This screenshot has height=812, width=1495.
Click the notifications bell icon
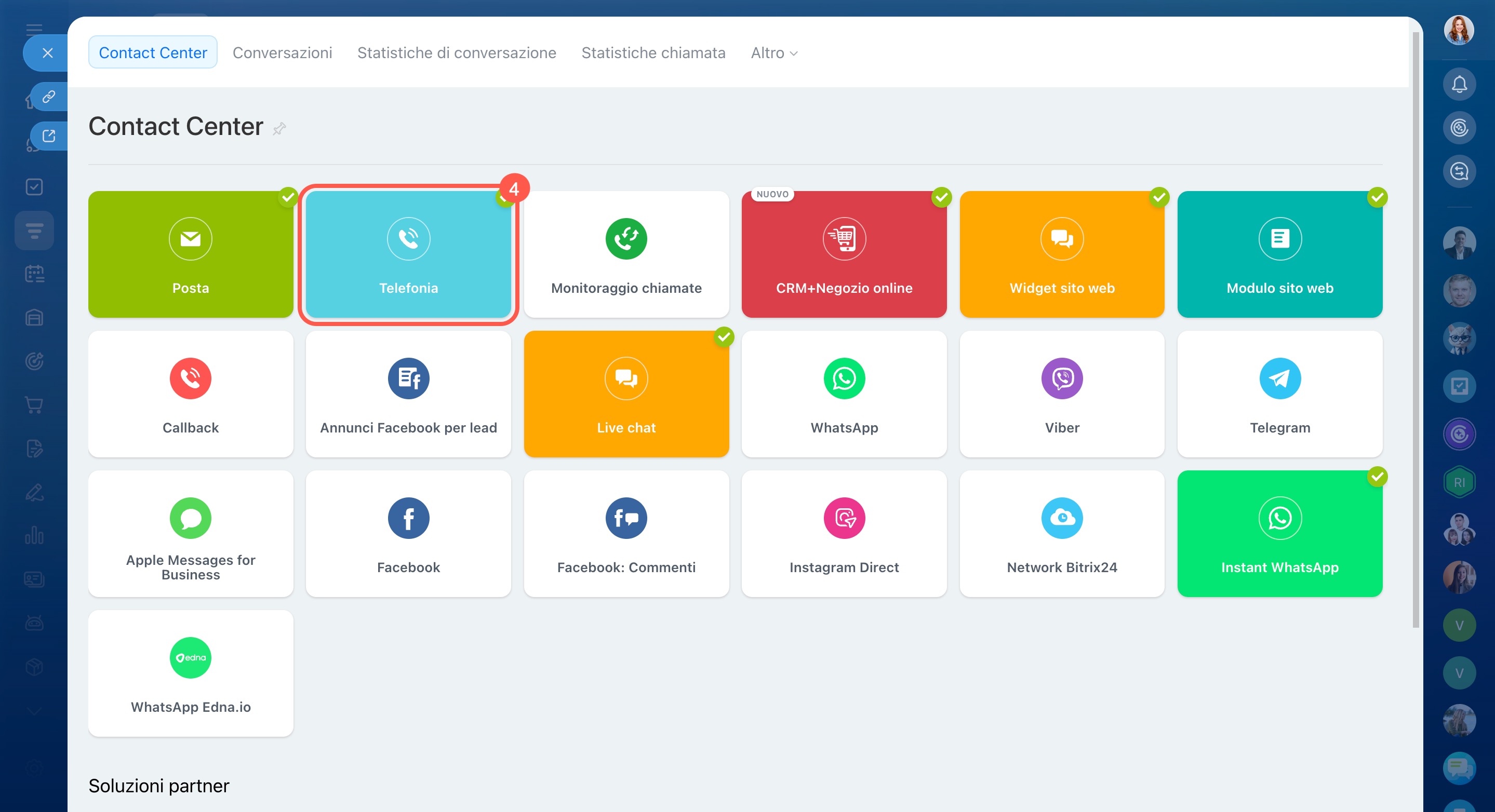point(1459,85)
